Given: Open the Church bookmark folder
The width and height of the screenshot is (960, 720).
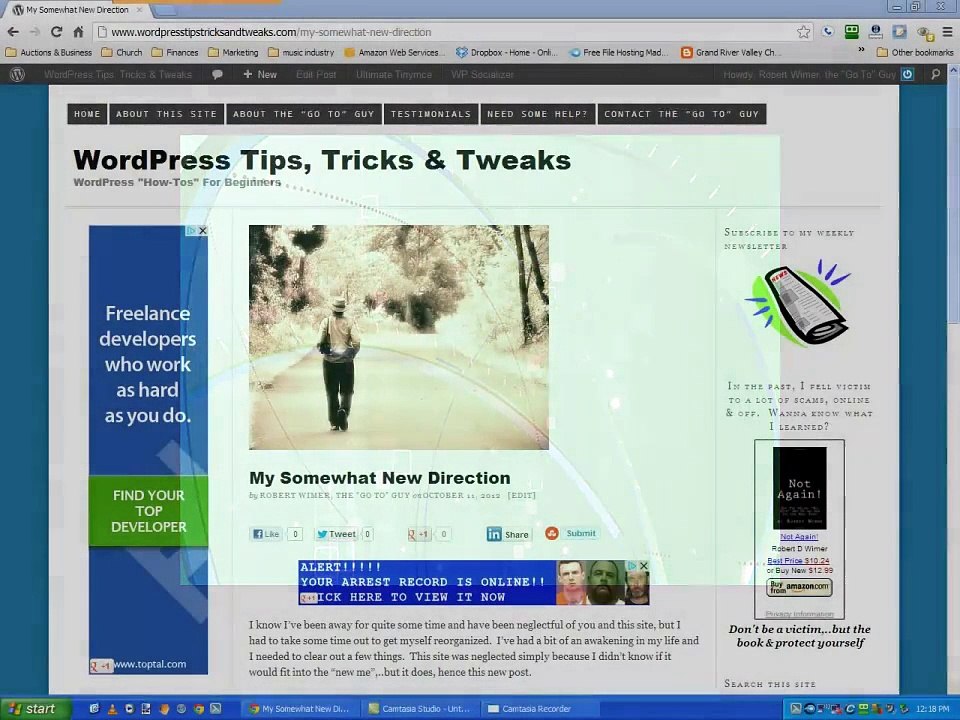Looking at the screenshot, I should (122, 53).
